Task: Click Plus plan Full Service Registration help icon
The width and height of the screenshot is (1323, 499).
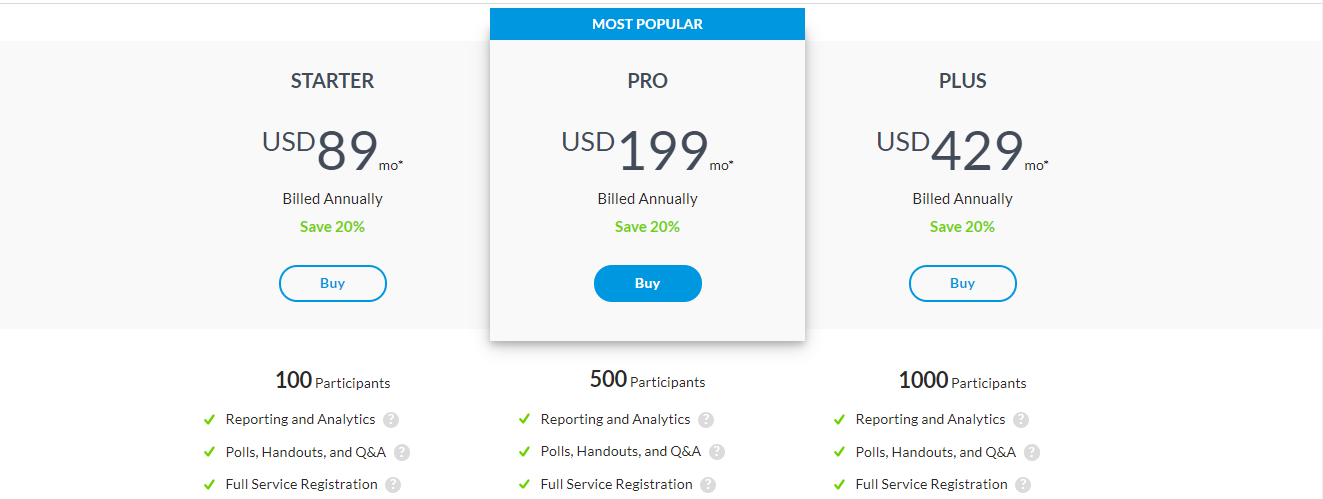Action: [x=1023, y=485]
